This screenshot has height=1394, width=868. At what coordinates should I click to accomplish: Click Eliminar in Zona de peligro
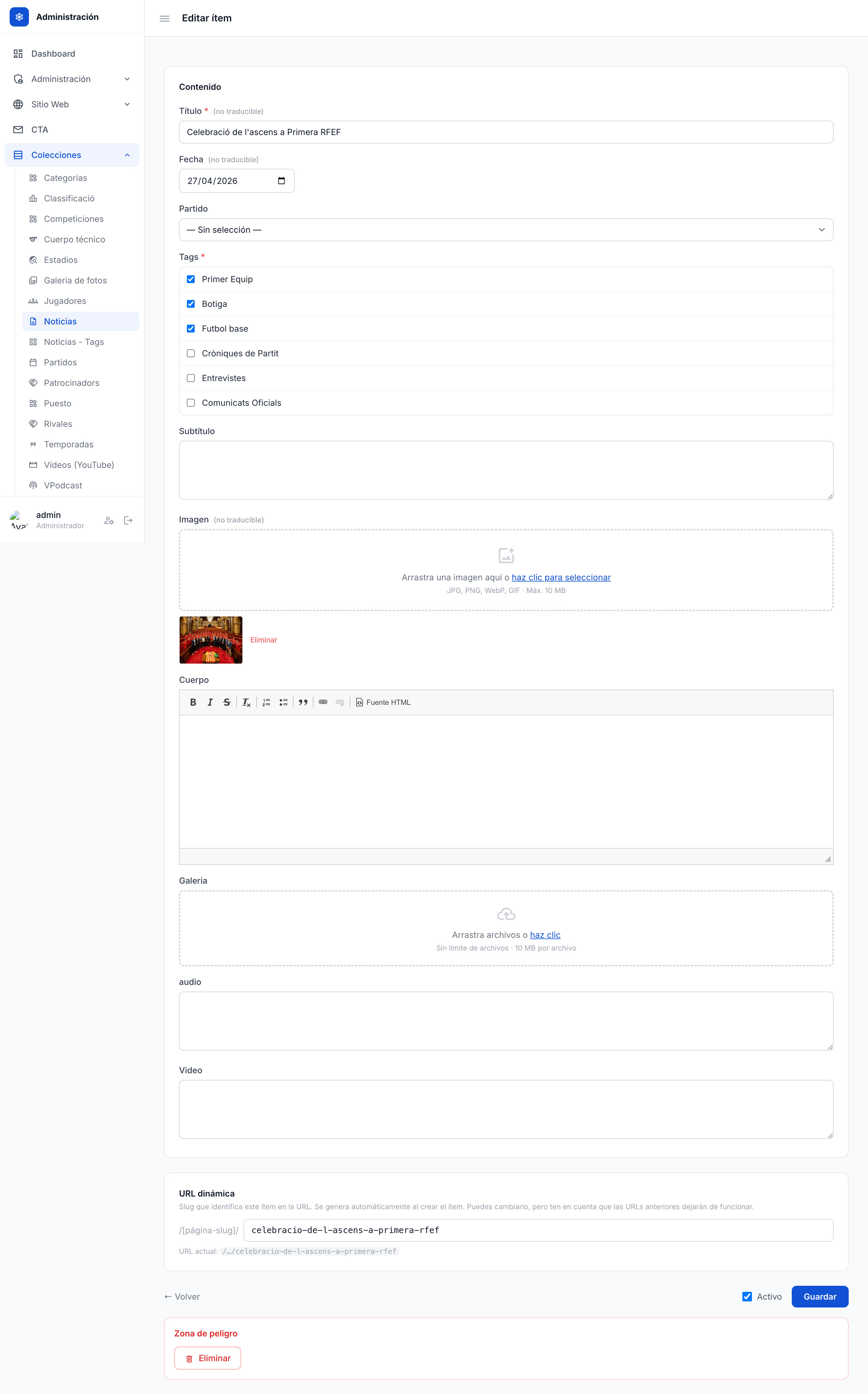(207, 1358)
